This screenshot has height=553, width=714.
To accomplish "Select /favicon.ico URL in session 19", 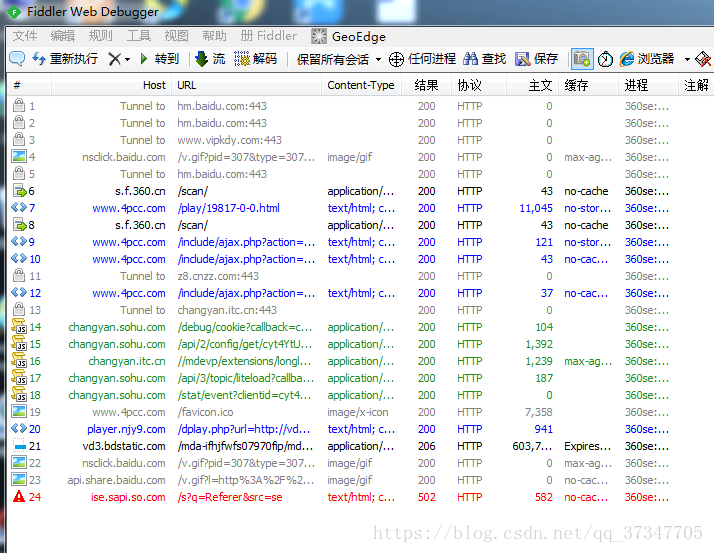I will point(205,412).
